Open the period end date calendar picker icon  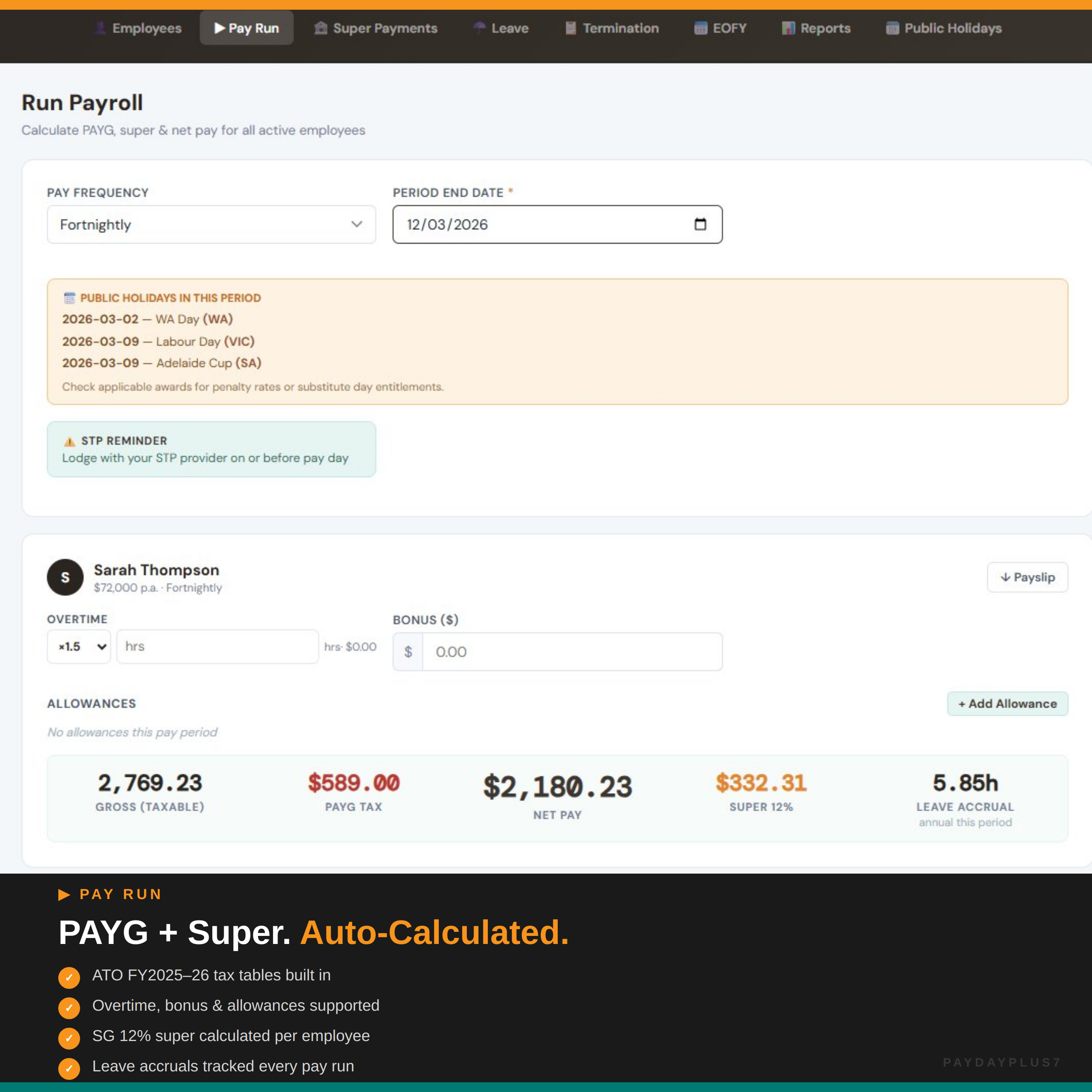point(700,224)
